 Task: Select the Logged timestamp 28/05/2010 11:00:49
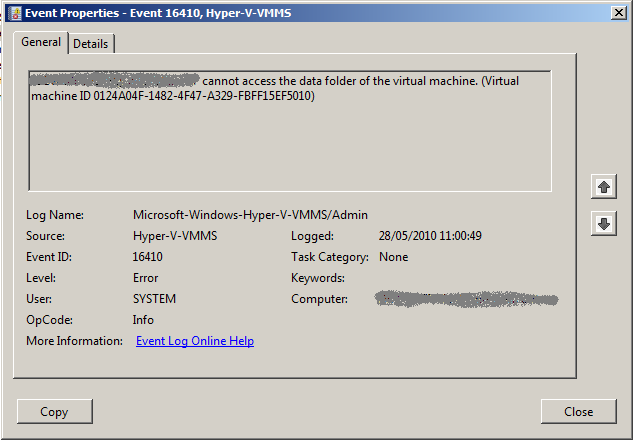(430, 236)
